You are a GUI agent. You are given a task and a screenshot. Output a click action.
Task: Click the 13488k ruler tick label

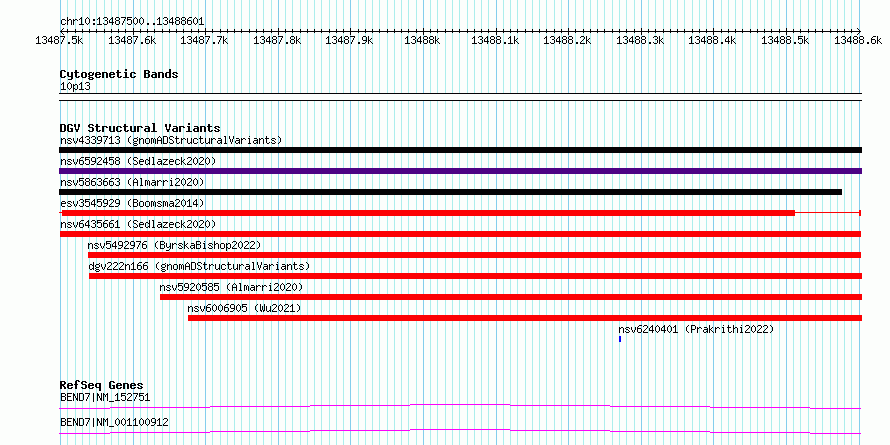pos(422,40)
